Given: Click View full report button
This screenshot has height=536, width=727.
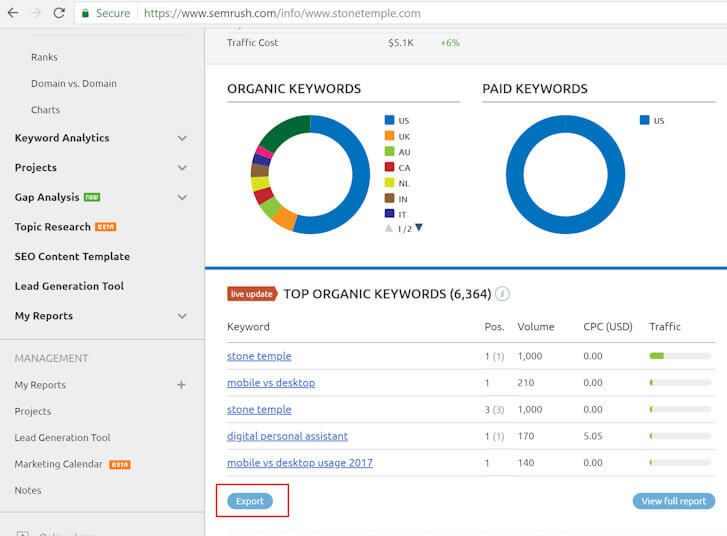Looking at the screenshot, I should 674,501.
